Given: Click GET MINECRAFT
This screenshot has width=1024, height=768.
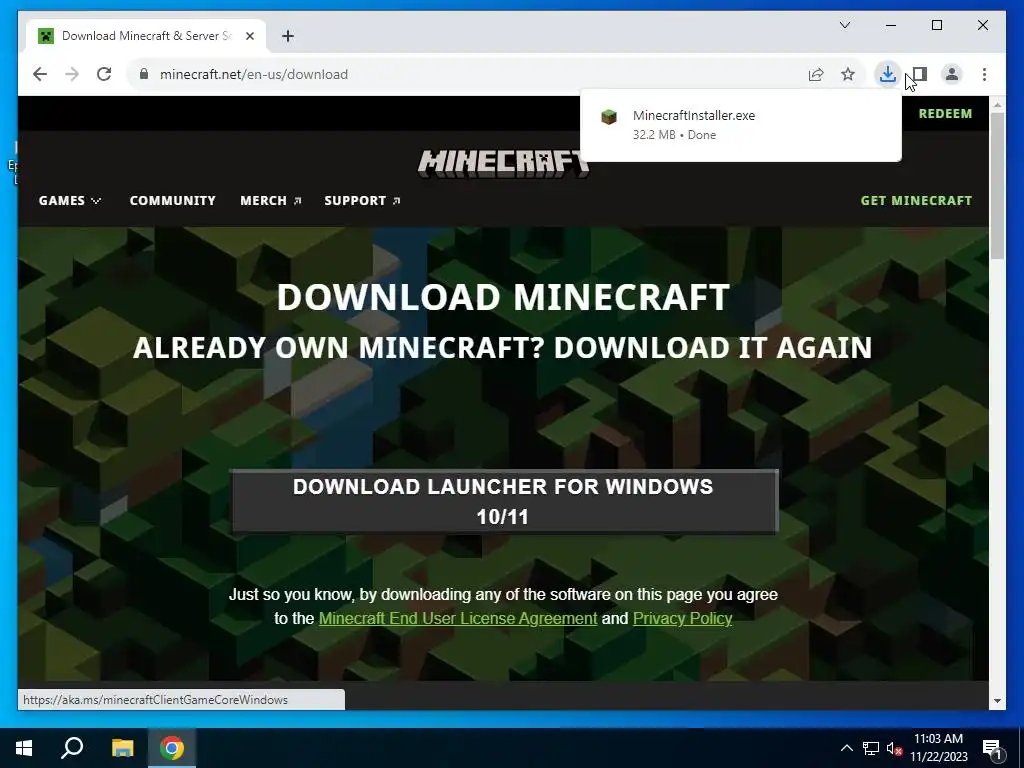Looking at the screenshot, I should 916,200.
